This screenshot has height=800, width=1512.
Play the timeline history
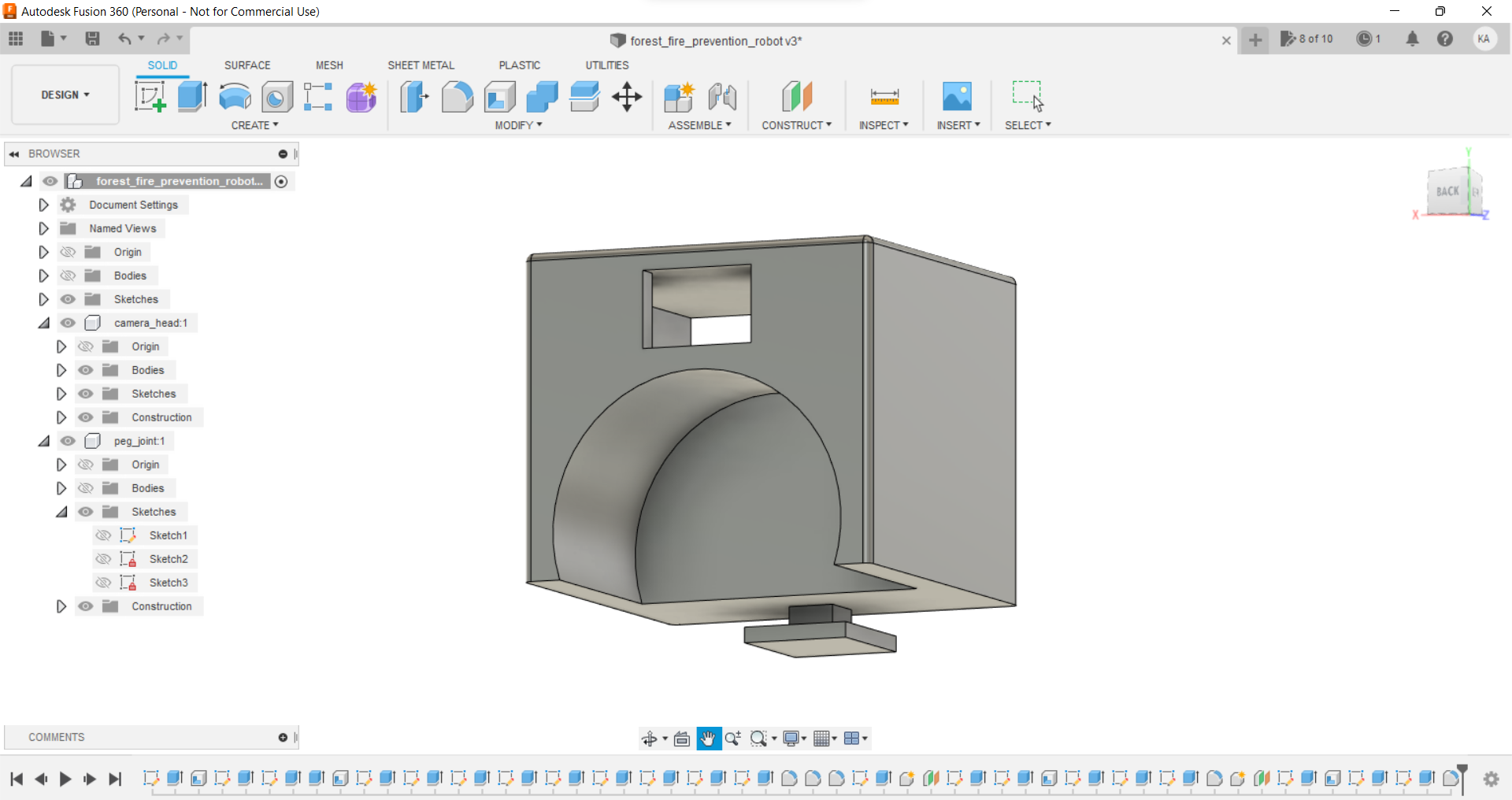(x=65, y=779)
